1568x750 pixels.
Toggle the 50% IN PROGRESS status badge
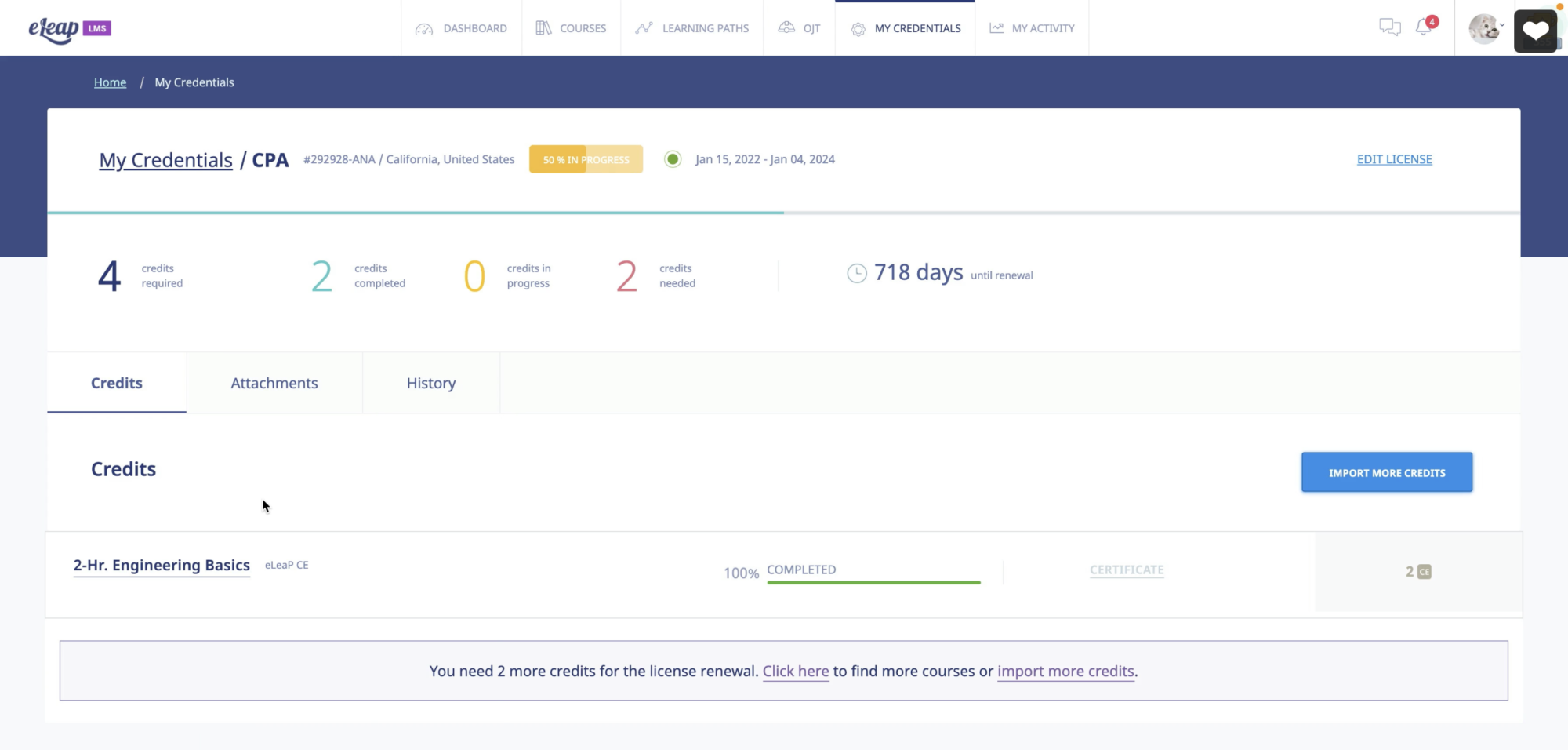[585, 158]
